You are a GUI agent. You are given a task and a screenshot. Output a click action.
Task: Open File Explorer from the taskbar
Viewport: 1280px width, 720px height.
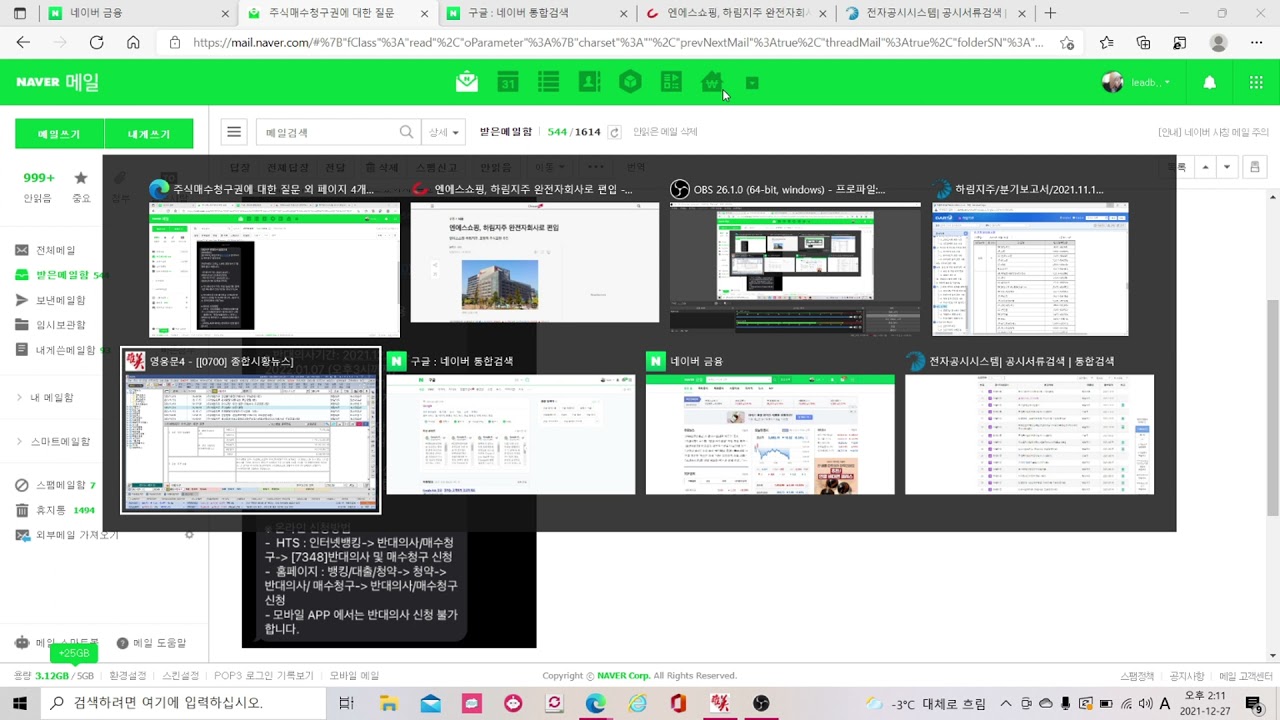click(x=389, y=703)
